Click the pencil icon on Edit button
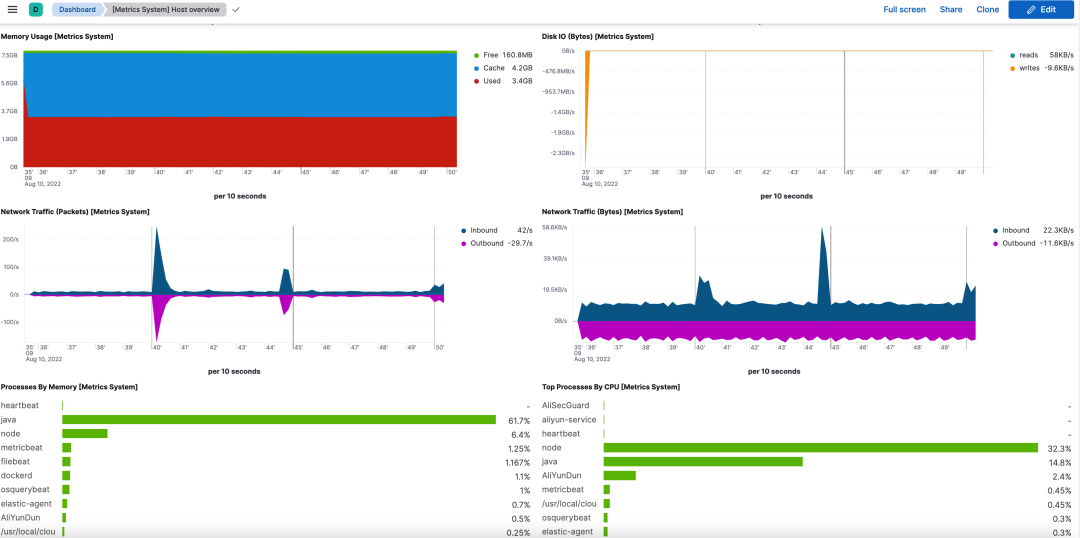This screenshot has width=1080, height=538. point(1030,10)
